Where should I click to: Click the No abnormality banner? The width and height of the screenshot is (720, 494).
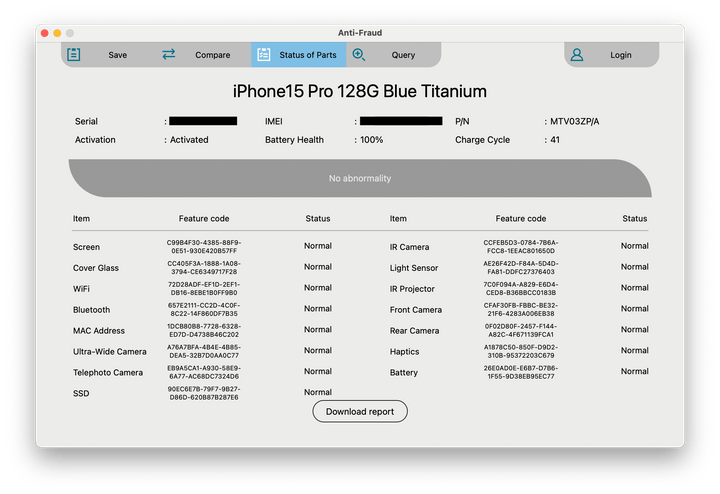[360, 178]
